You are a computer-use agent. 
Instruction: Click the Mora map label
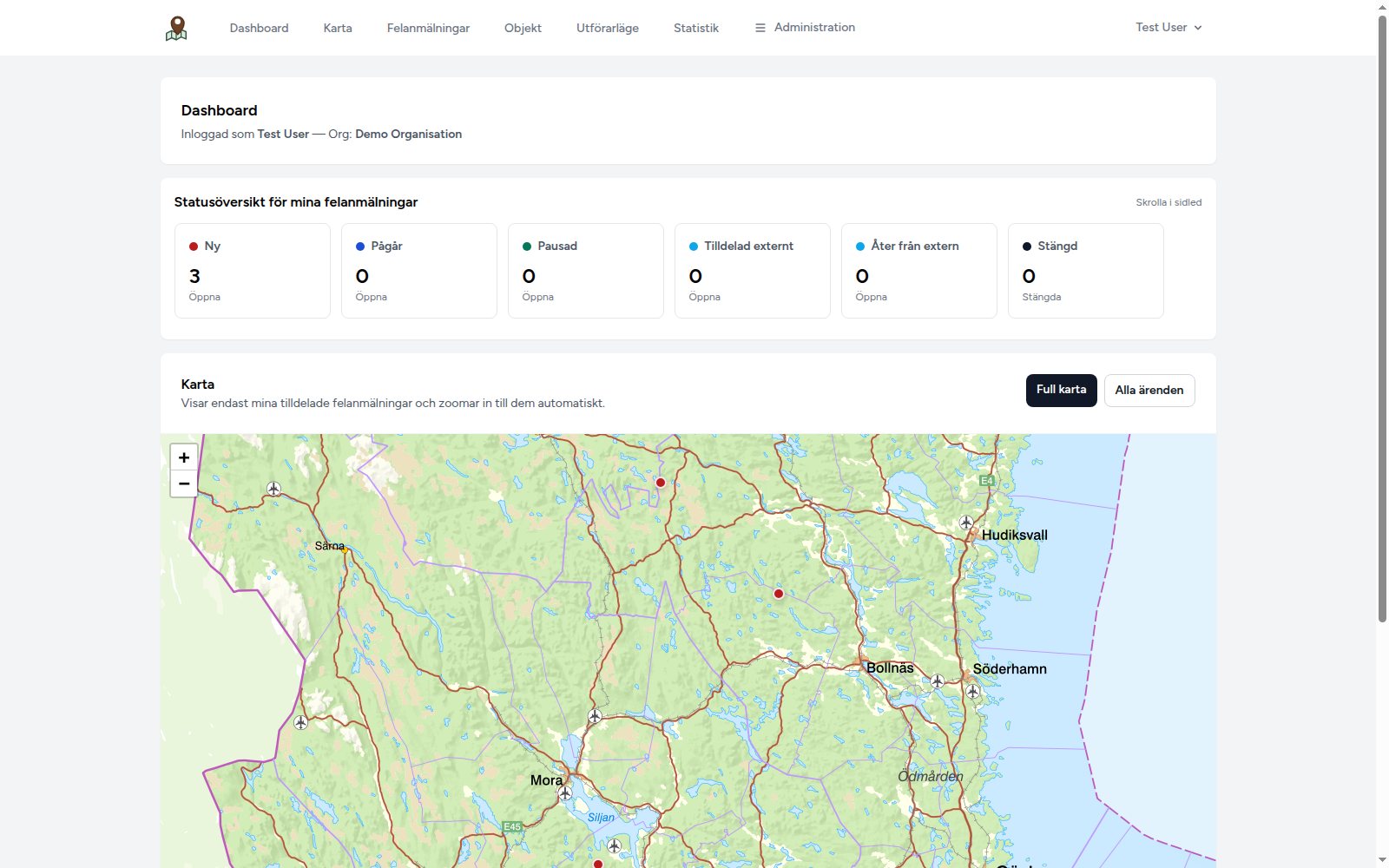[546, 780]
